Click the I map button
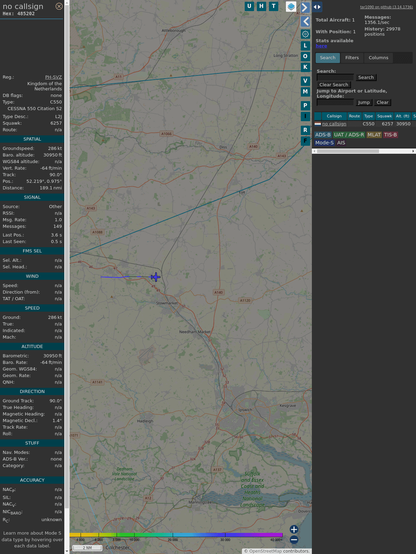Viewport: 416px width, 554px height. coord(305,116)
